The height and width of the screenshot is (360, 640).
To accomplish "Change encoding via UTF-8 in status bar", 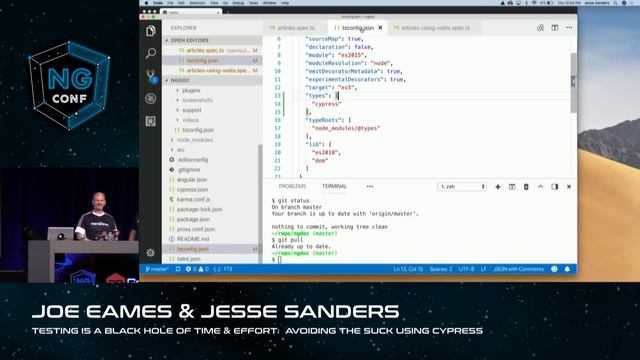I will (467, 269).
